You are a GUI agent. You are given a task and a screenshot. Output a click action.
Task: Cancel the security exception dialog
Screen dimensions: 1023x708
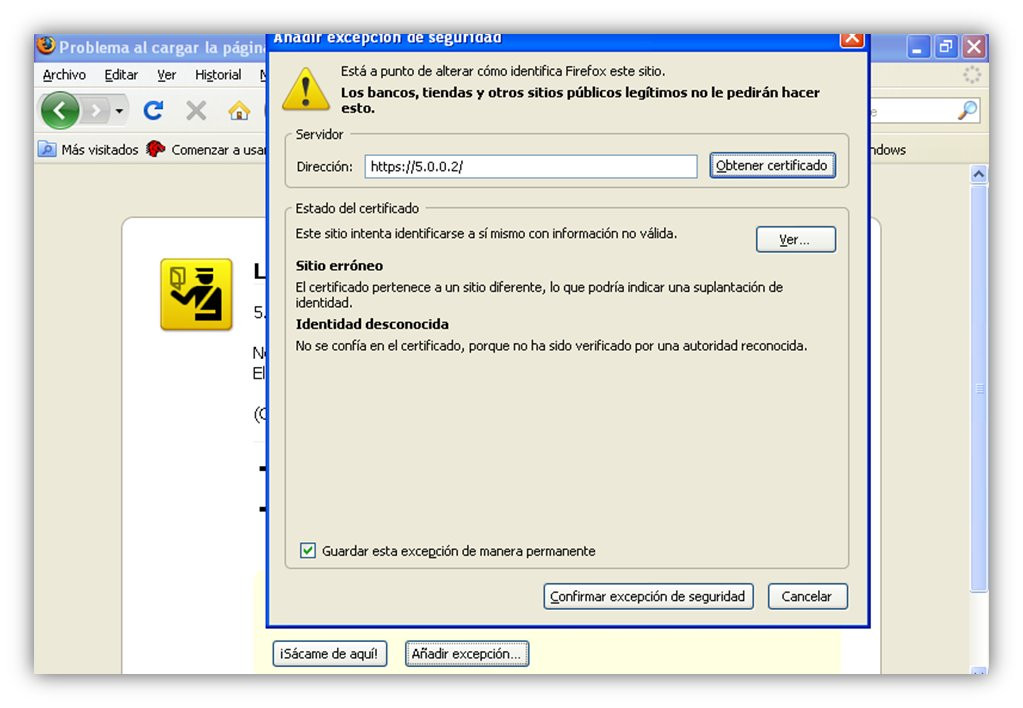(x=807, y=596)
